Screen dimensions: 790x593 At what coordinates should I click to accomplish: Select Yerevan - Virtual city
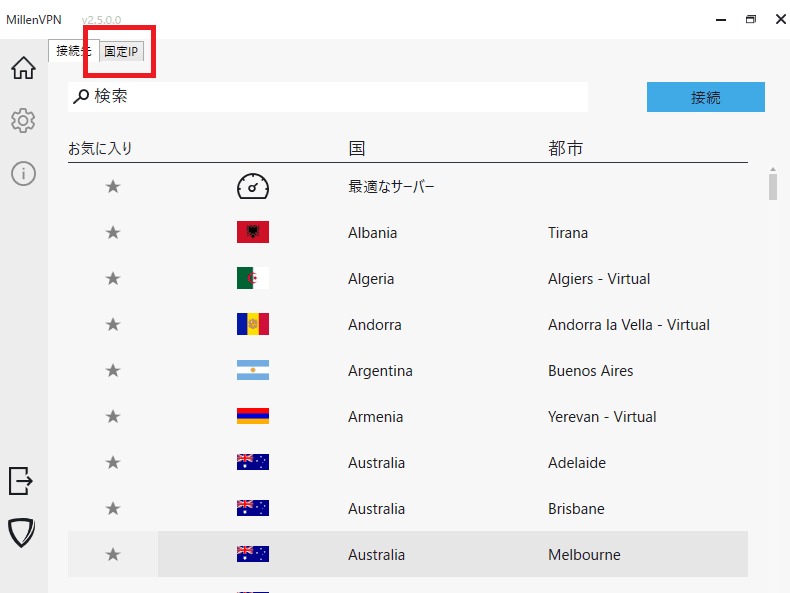[602, 417]
